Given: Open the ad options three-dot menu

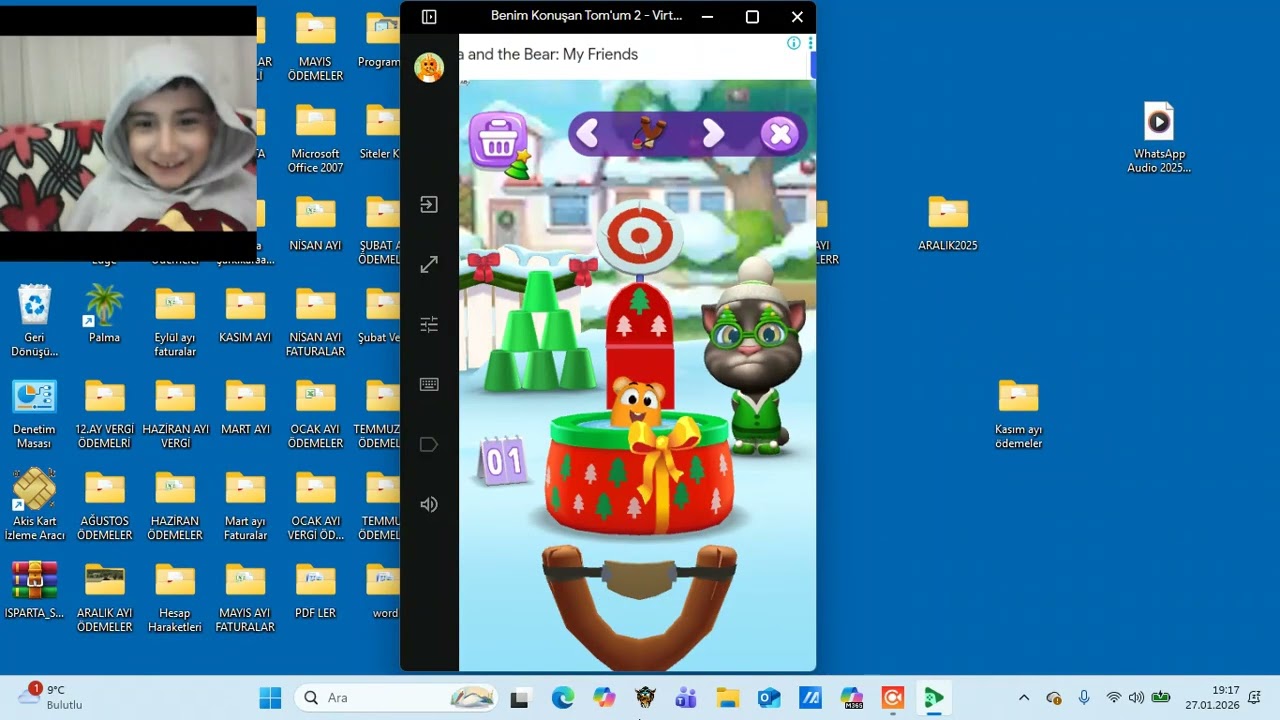Looking at the screenshot, I should click(810, 43).
